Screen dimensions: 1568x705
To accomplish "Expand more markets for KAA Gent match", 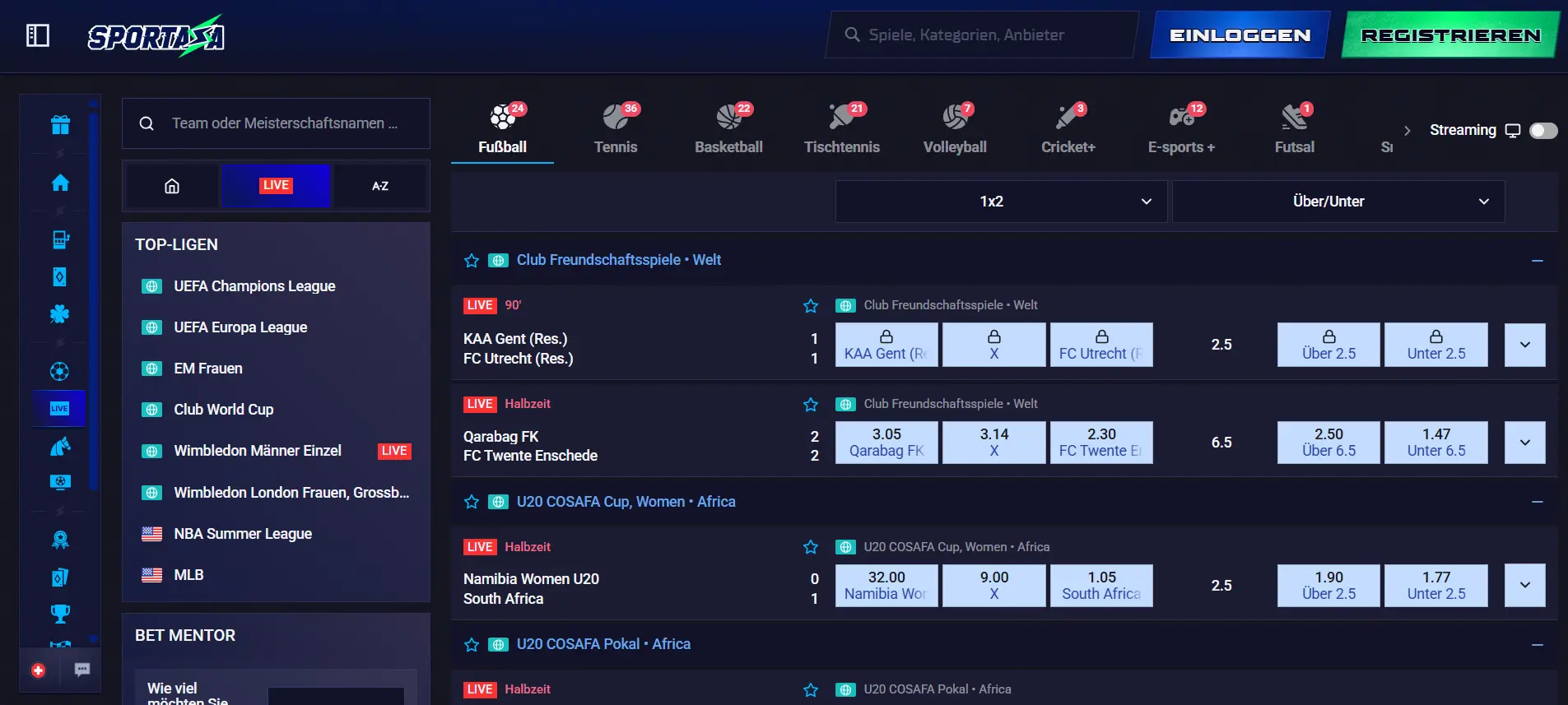I will point(1525,345).
